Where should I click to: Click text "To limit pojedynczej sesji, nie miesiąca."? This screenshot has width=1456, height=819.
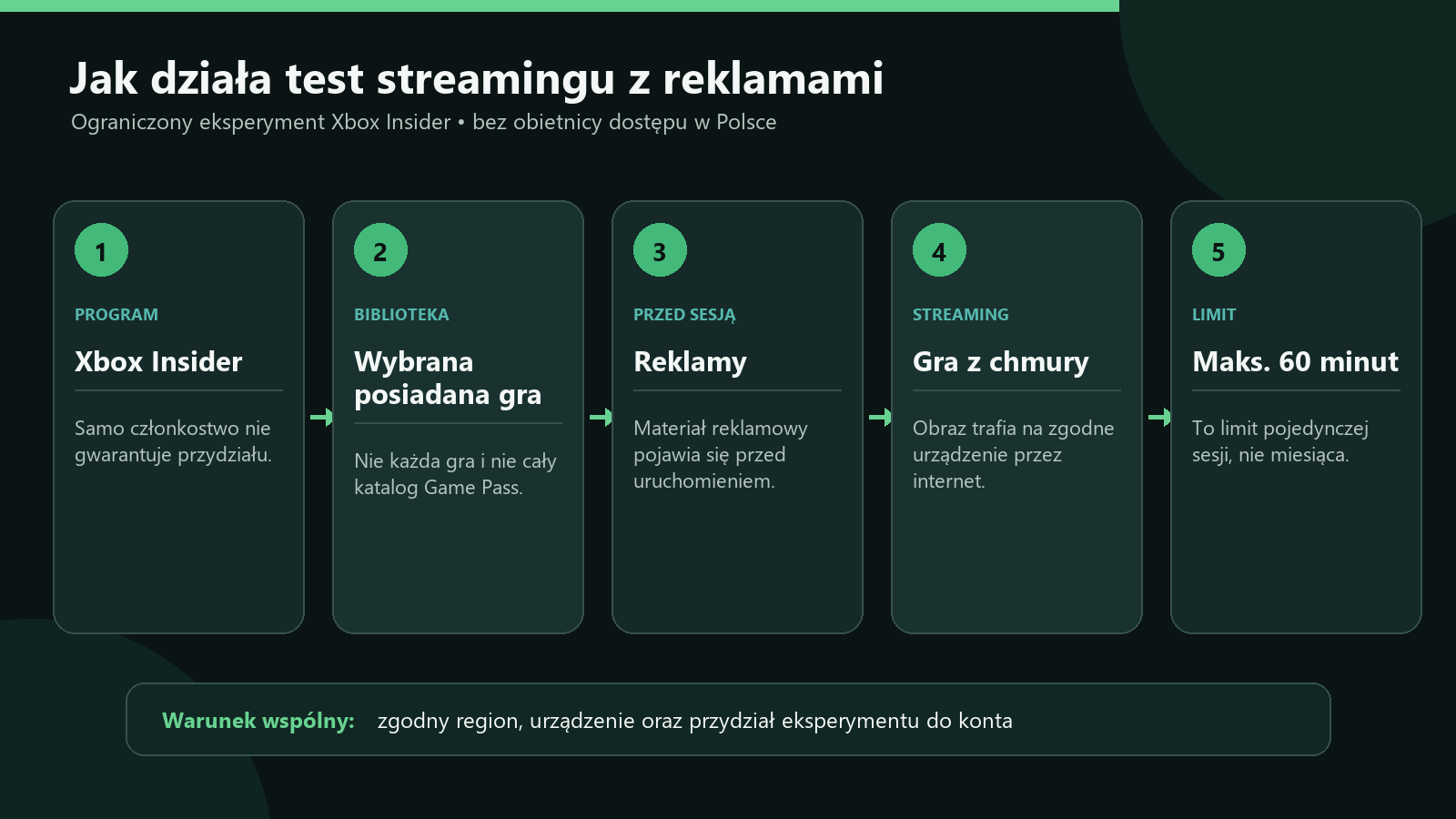[1280, 441]
